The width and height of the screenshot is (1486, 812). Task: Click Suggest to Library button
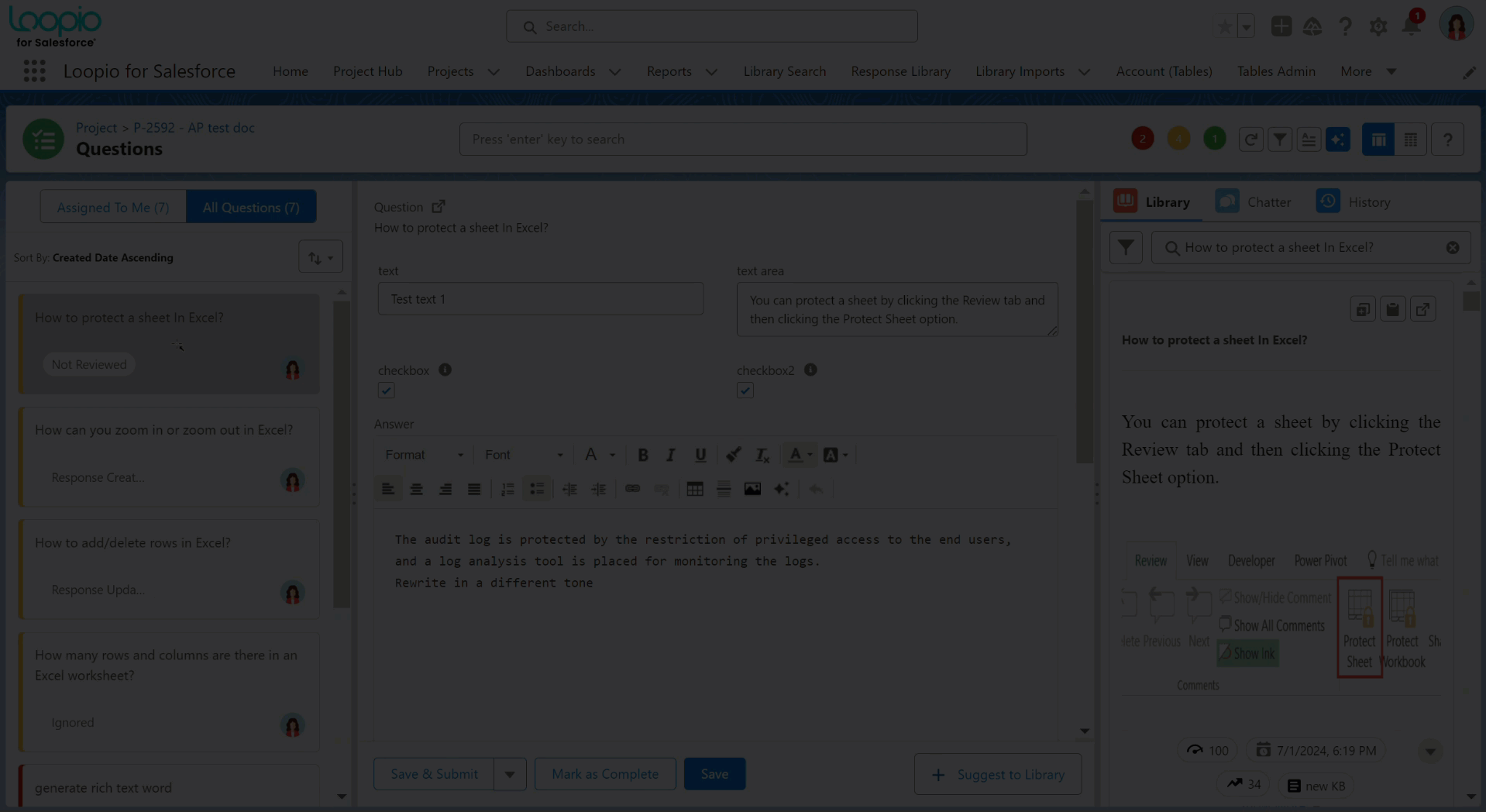998,775
